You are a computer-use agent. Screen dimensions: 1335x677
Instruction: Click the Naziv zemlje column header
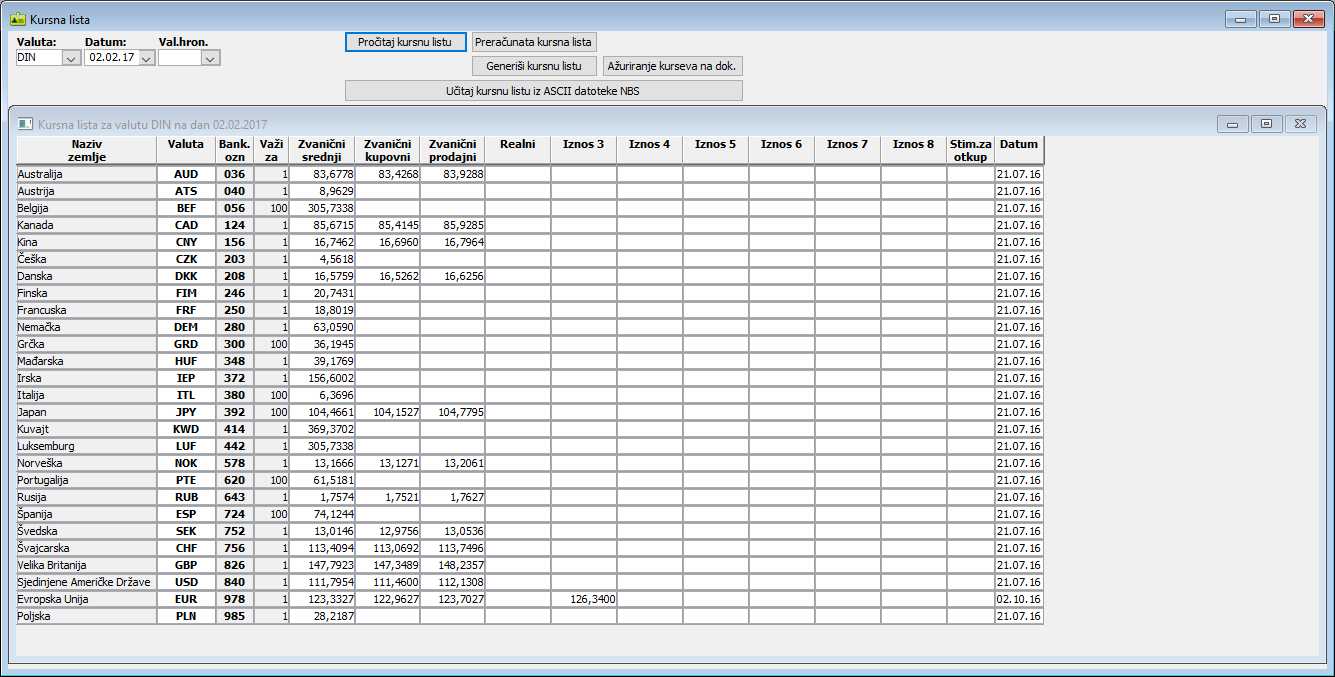[86, 150]
